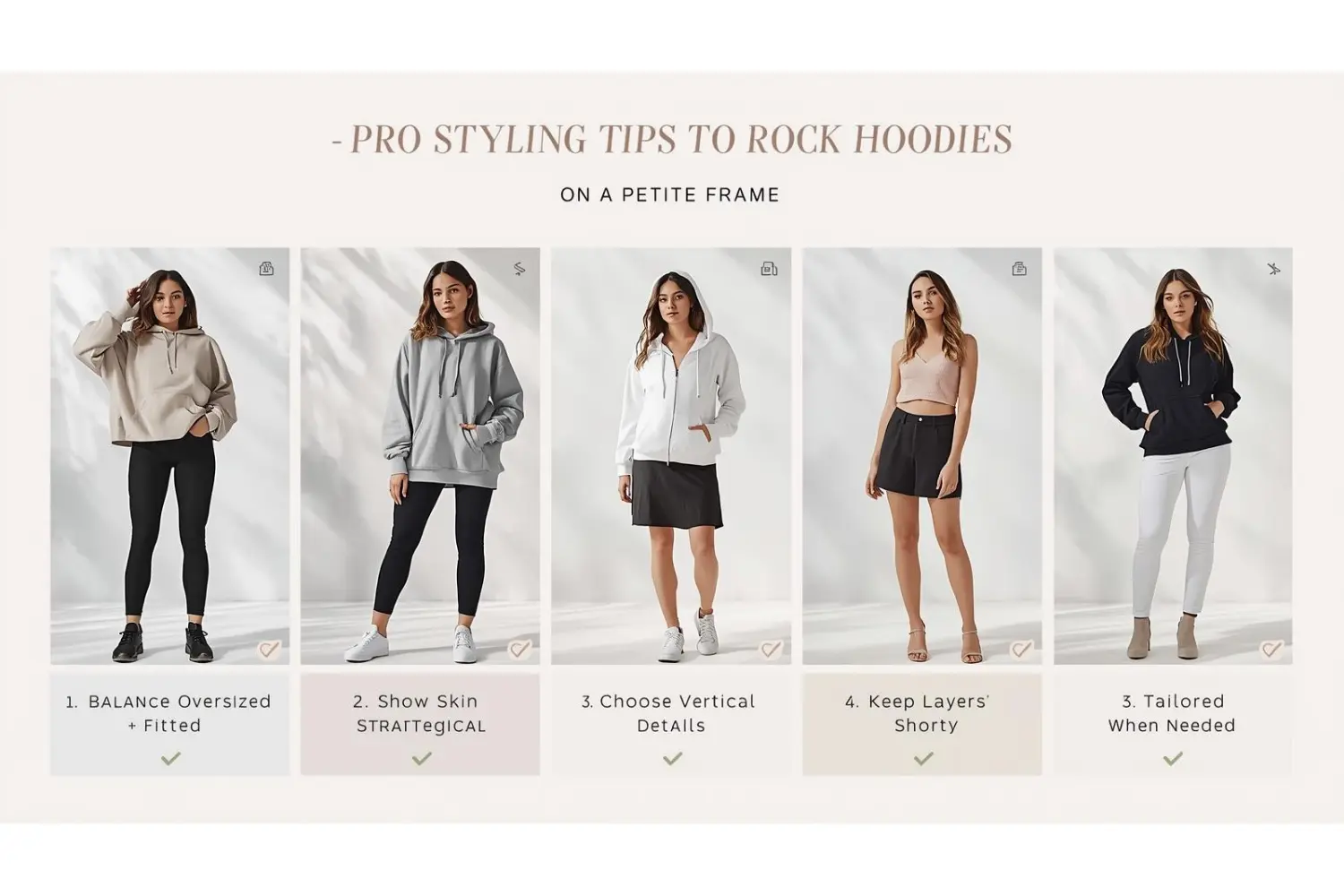The height and width of the screenshot is (896, 1344).
Task: Click the checkmark badge on the white hoodie photo
Action: 771,650
